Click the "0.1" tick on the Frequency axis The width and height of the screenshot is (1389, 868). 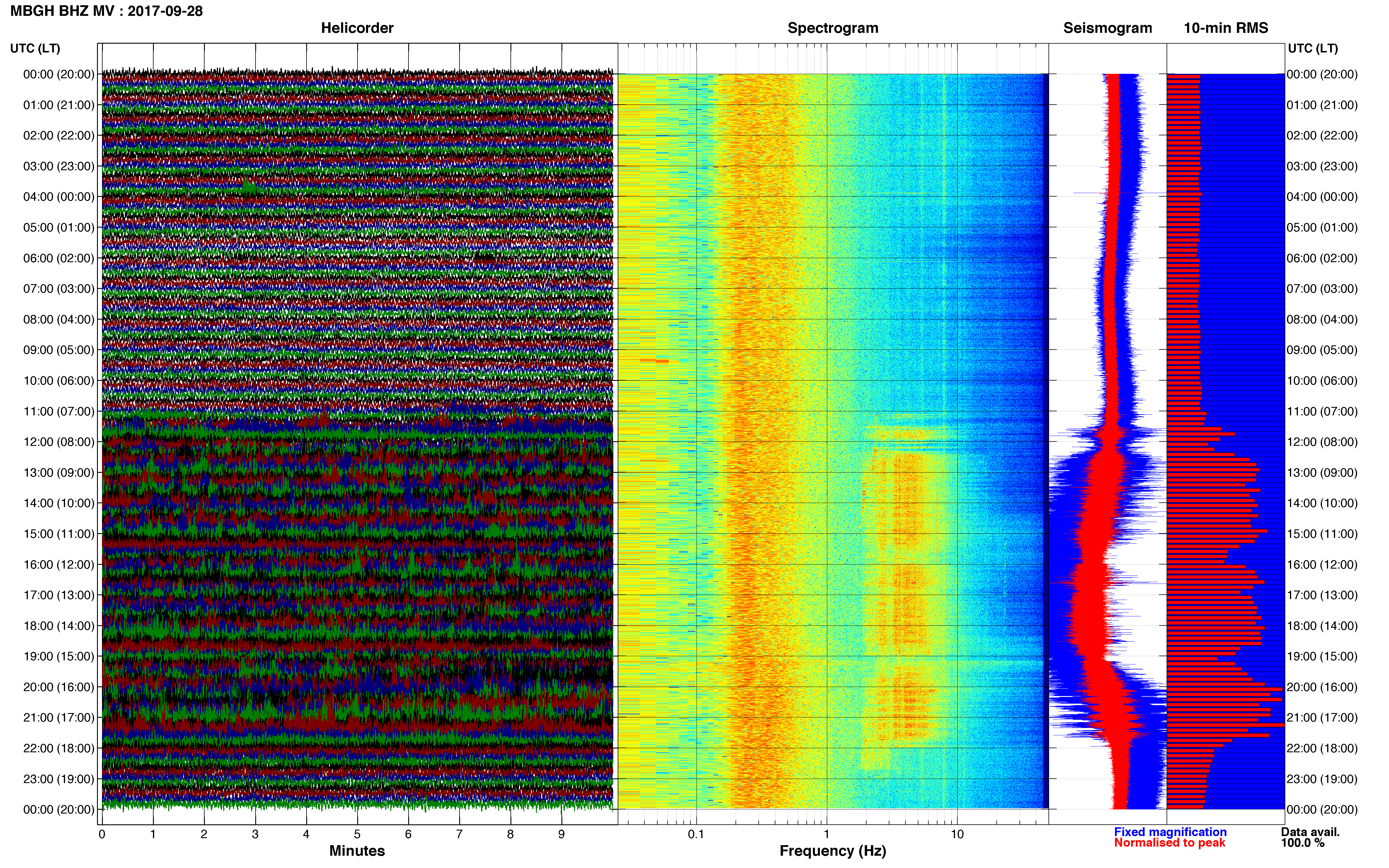click(696, 834)
